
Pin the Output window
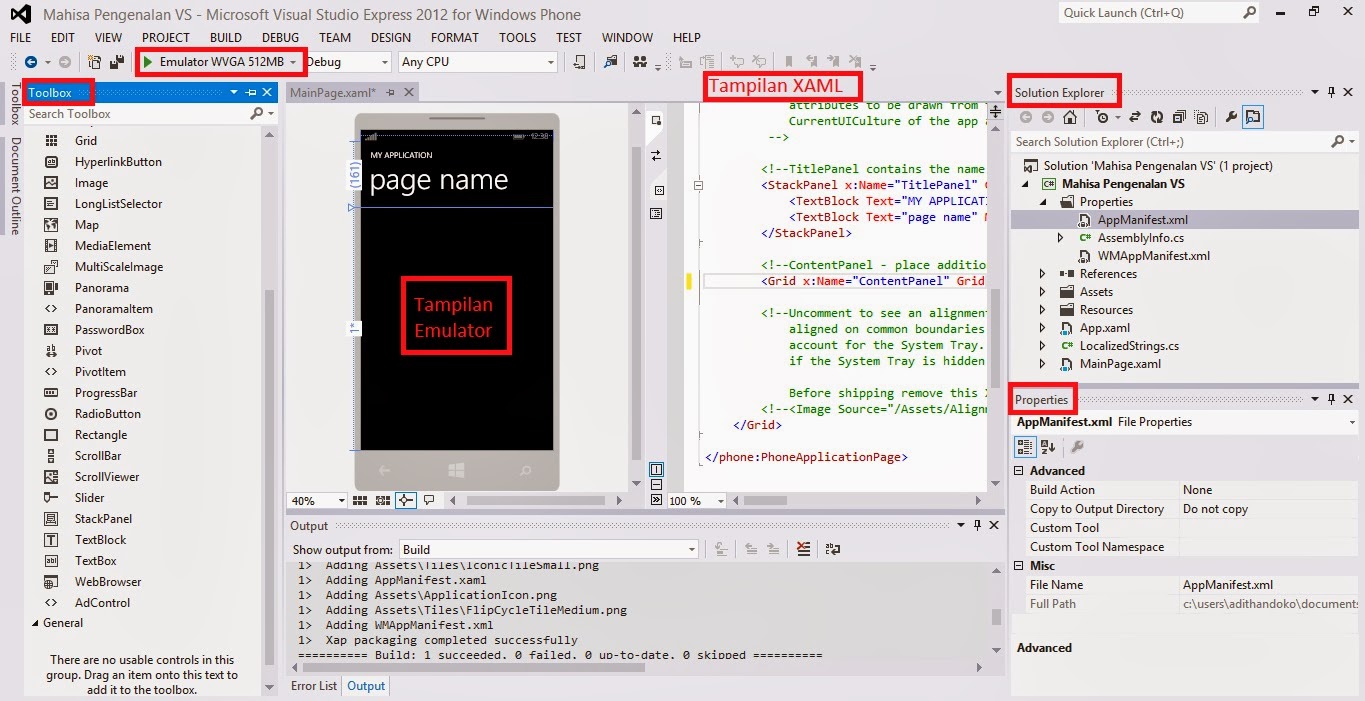click(978, 525)
